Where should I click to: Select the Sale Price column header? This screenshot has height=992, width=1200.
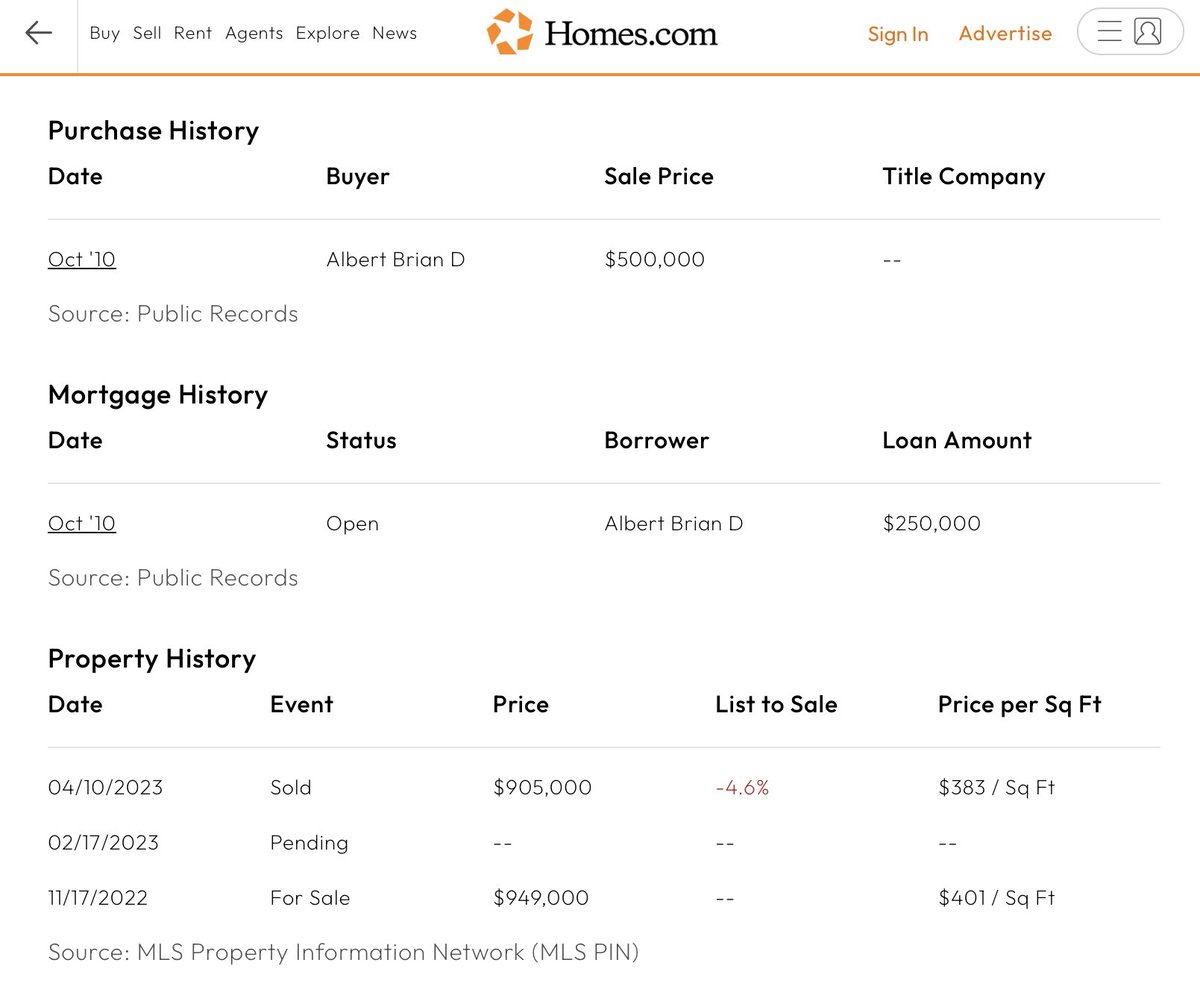(659, 177)
